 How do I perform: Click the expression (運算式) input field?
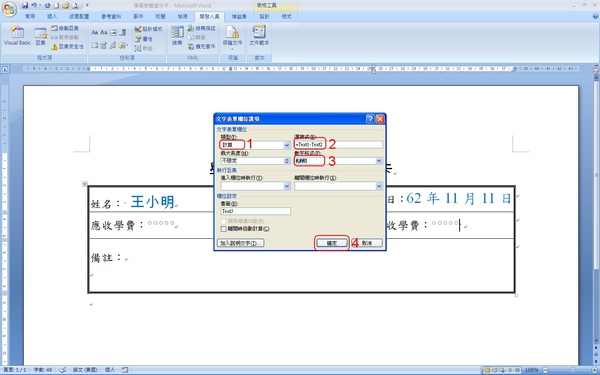click(338, 145)
